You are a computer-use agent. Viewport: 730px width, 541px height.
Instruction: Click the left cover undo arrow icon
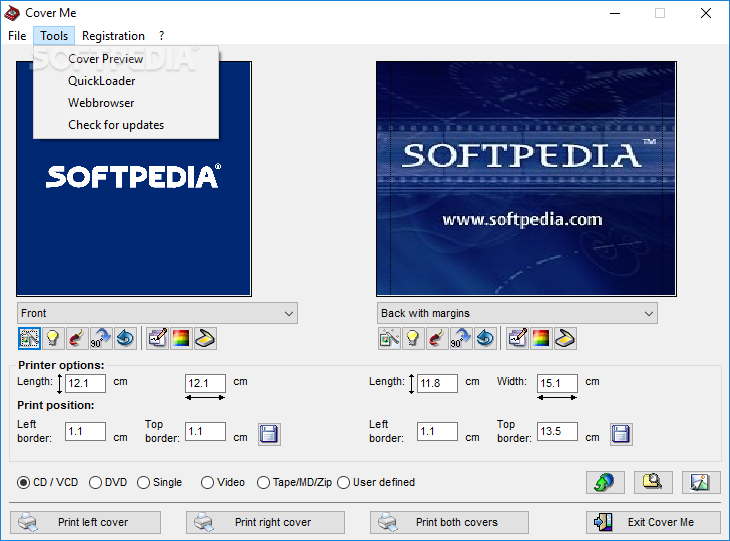[125, 338]
